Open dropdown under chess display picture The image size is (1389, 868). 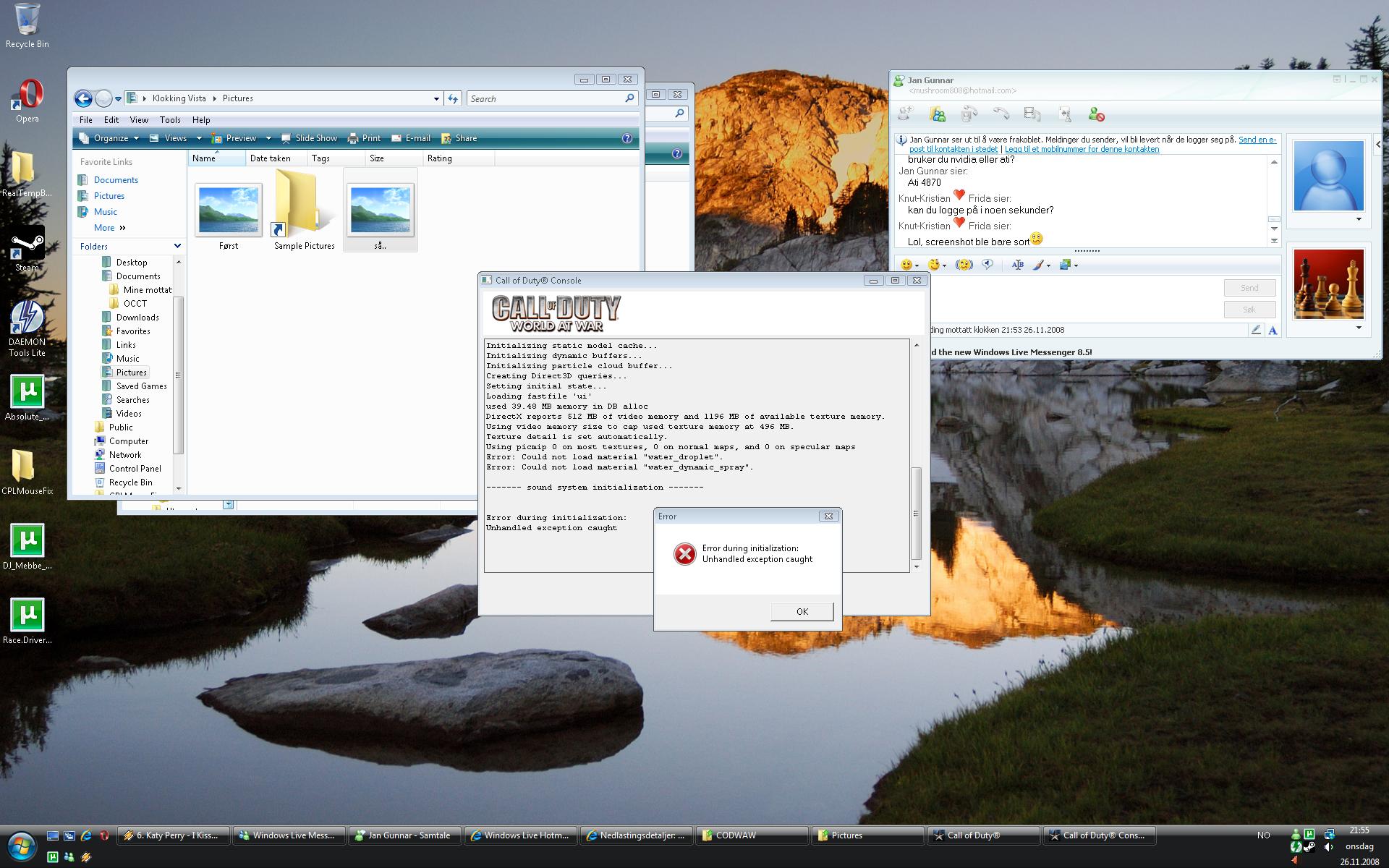pos(1358,328)
